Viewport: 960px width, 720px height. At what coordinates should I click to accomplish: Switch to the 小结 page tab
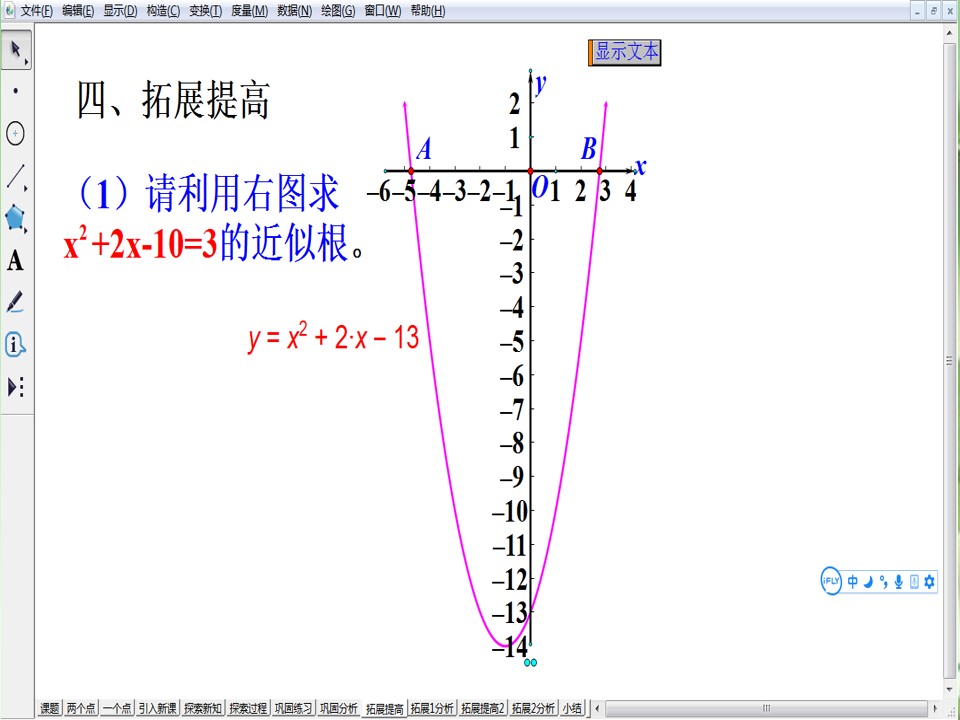tap(572, 708)
